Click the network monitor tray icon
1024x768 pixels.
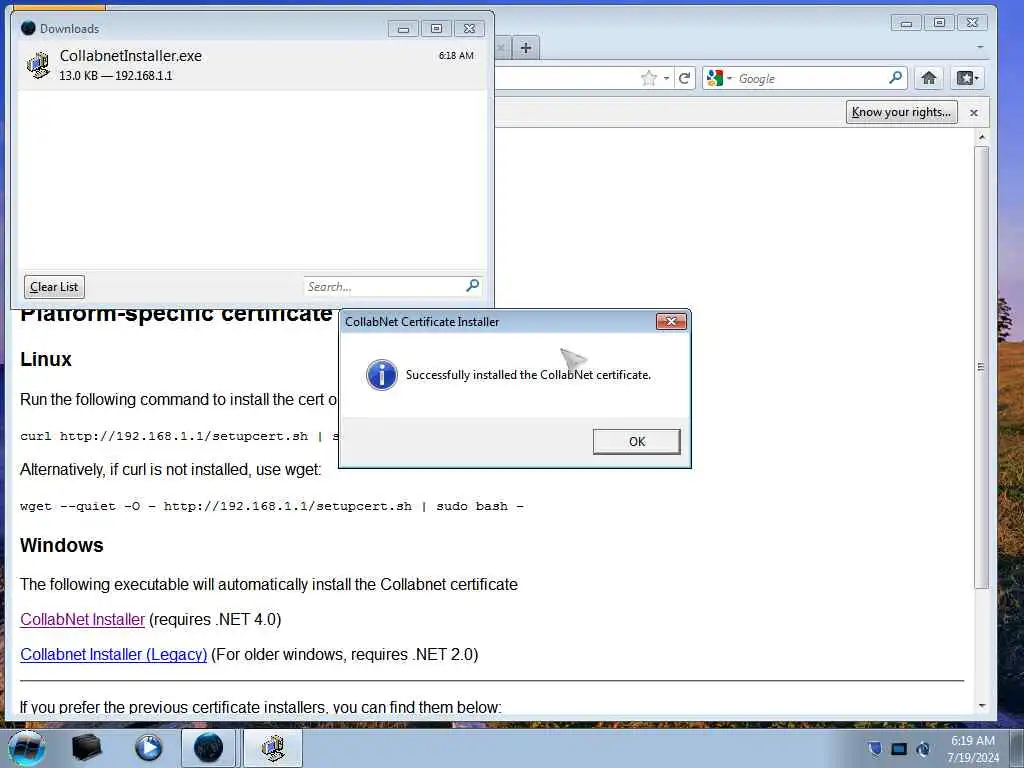899,748
